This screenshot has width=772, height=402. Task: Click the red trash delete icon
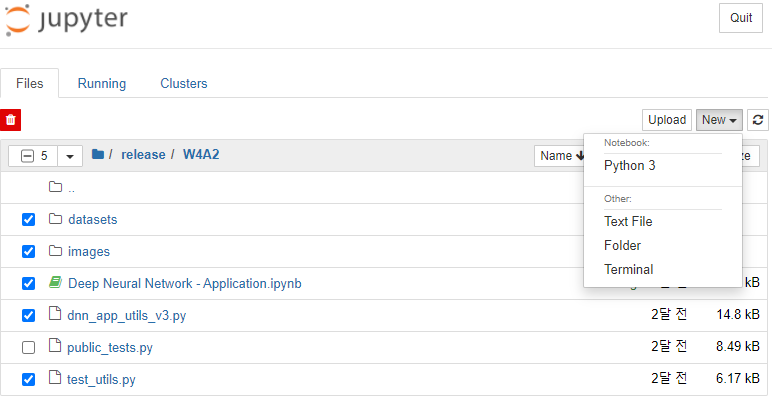point(10,120)
